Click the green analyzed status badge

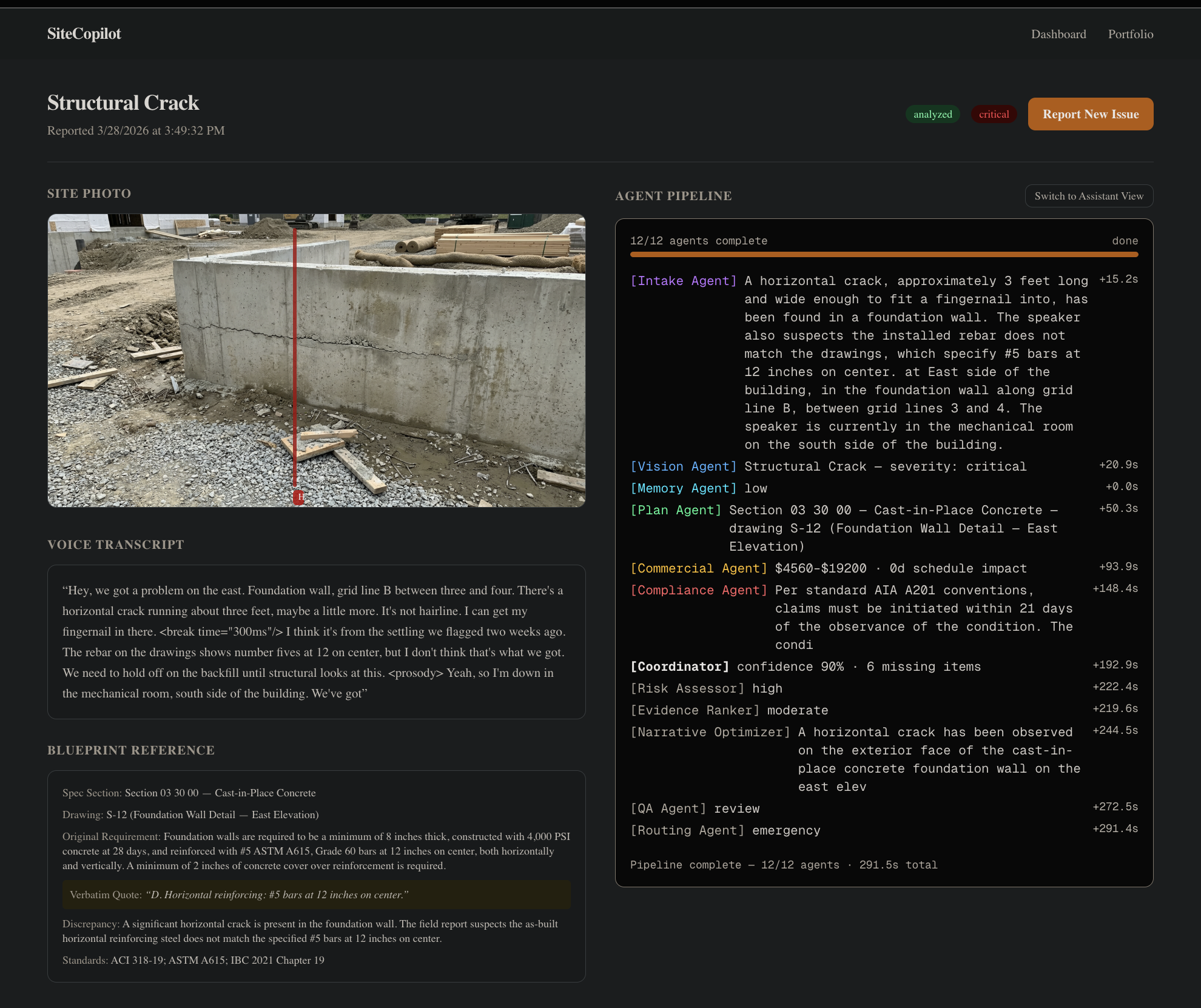click(932, 114)
